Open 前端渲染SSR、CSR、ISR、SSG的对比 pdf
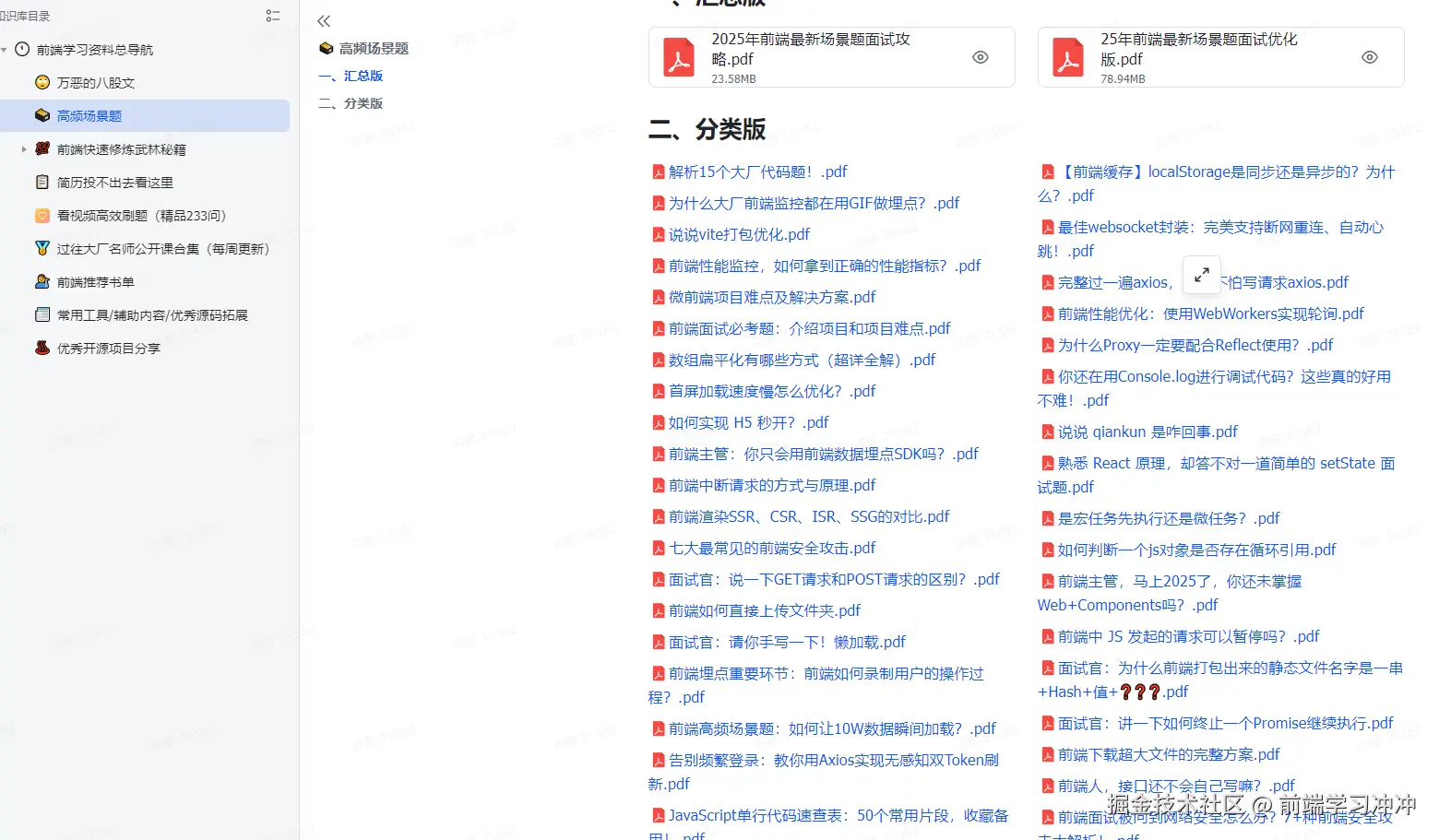 click(x=809, y=516)
